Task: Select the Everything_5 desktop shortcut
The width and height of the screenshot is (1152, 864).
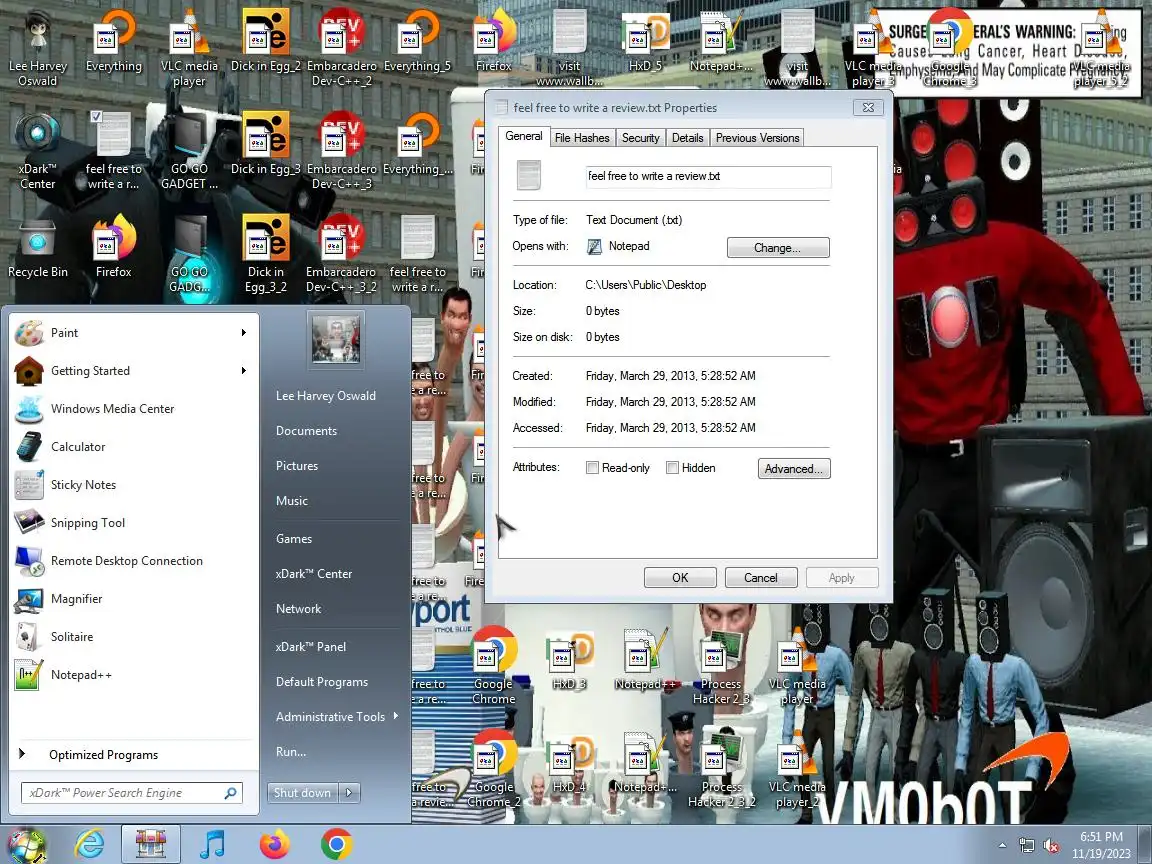Action: pos(417,43)
